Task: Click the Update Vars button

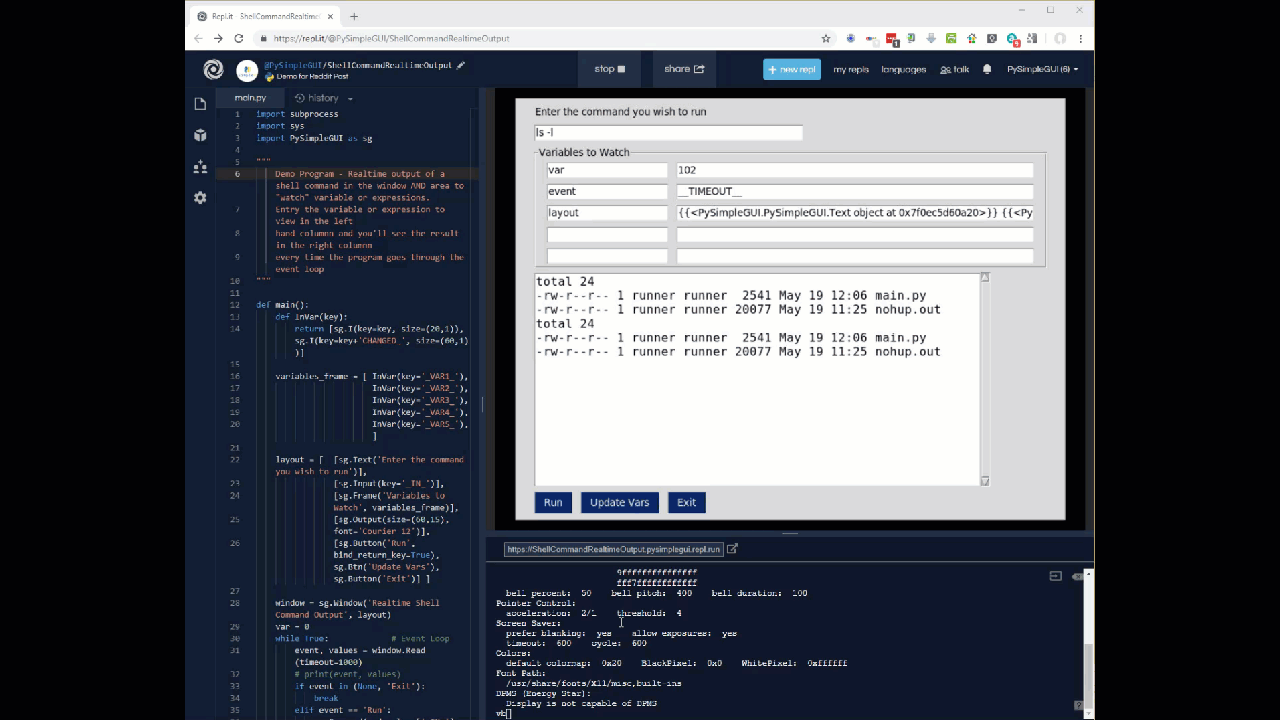Action: point(619,502)
